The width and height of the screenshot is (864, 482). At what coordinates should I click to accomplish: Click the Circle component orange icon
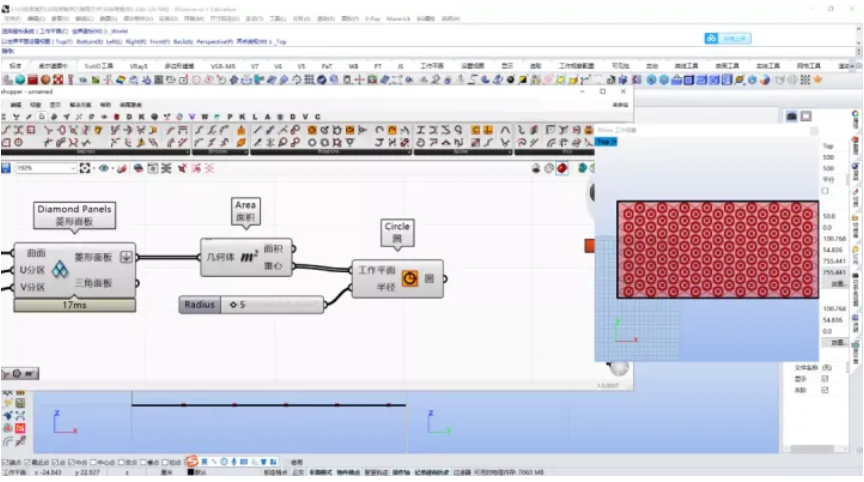410,279
